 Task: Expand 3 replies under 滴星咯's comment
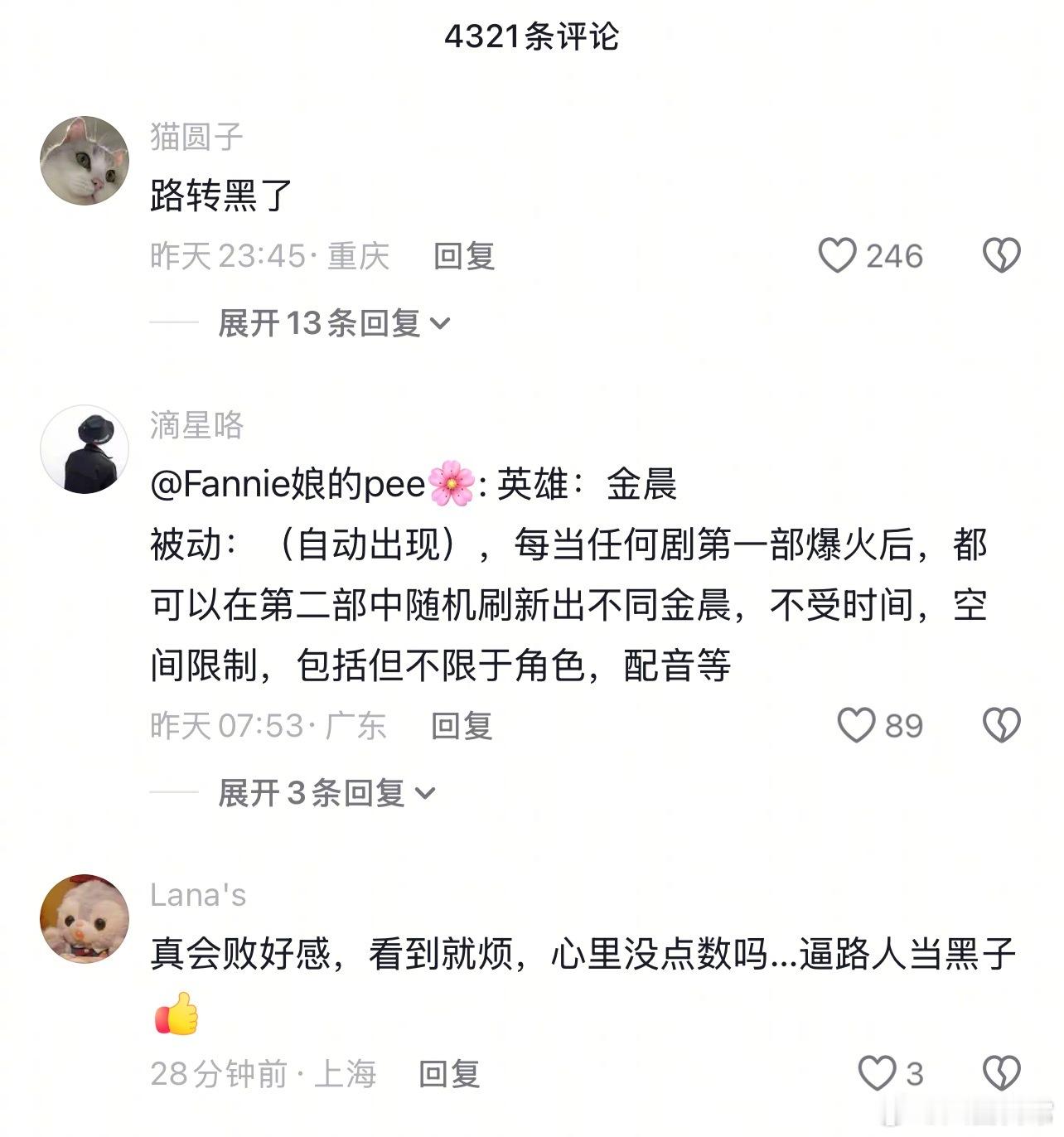[x=326, y=793]
